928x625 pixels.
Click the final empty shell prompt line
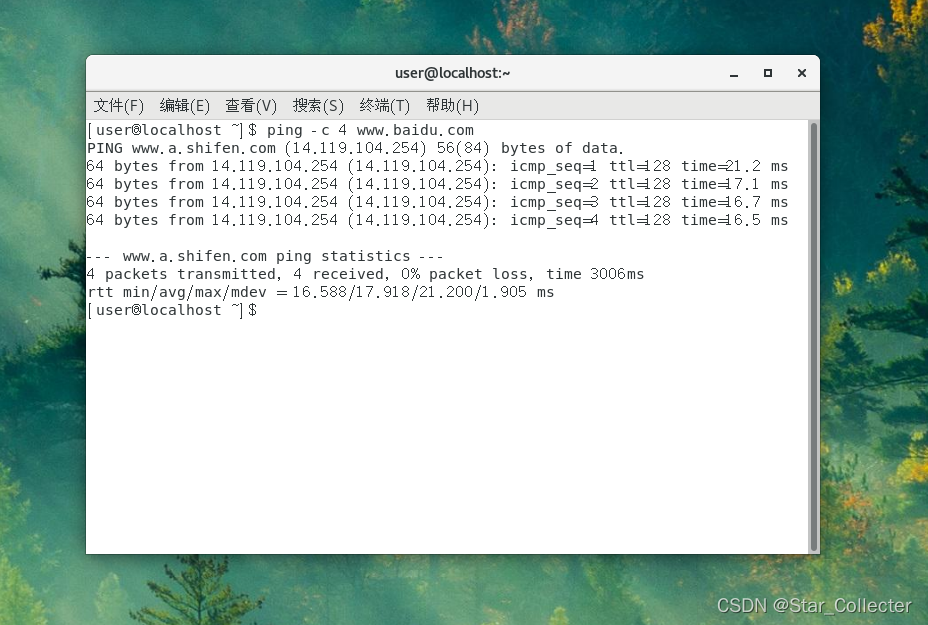pos(172,310)
